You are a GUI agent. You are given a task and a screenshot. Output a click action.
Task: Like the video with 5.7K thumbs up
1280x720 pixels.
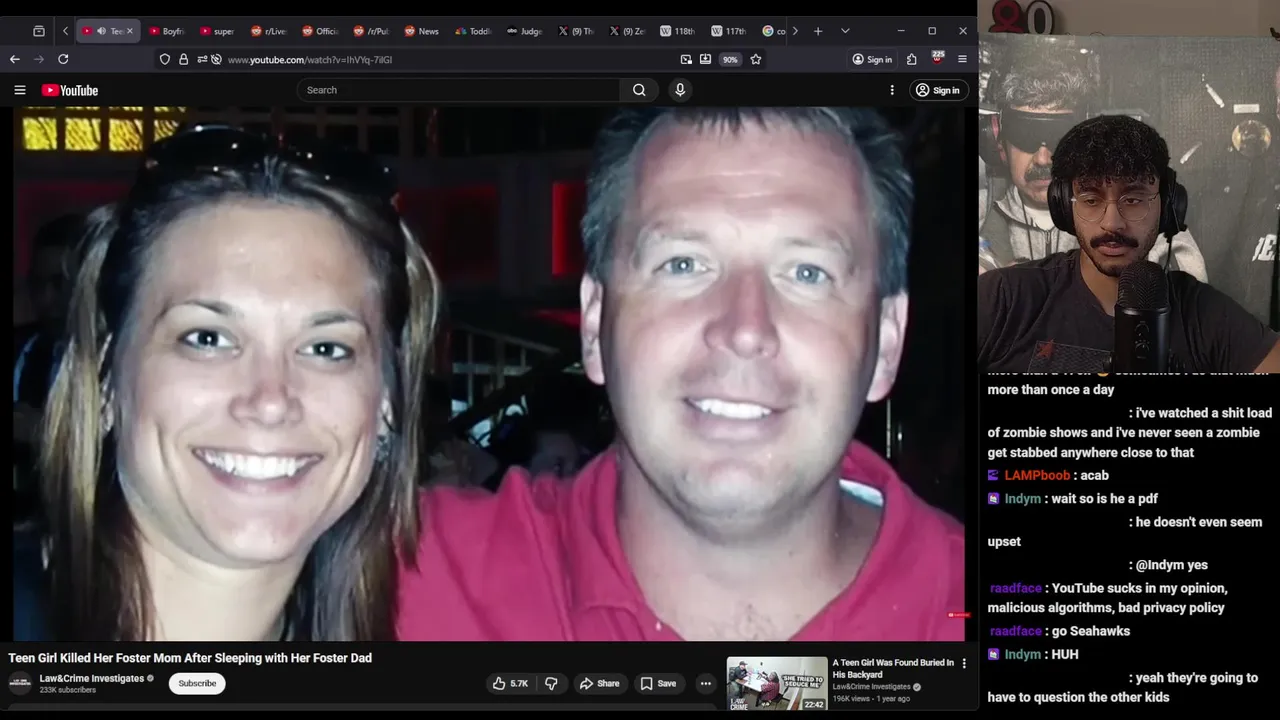click(x=510, y=684)
